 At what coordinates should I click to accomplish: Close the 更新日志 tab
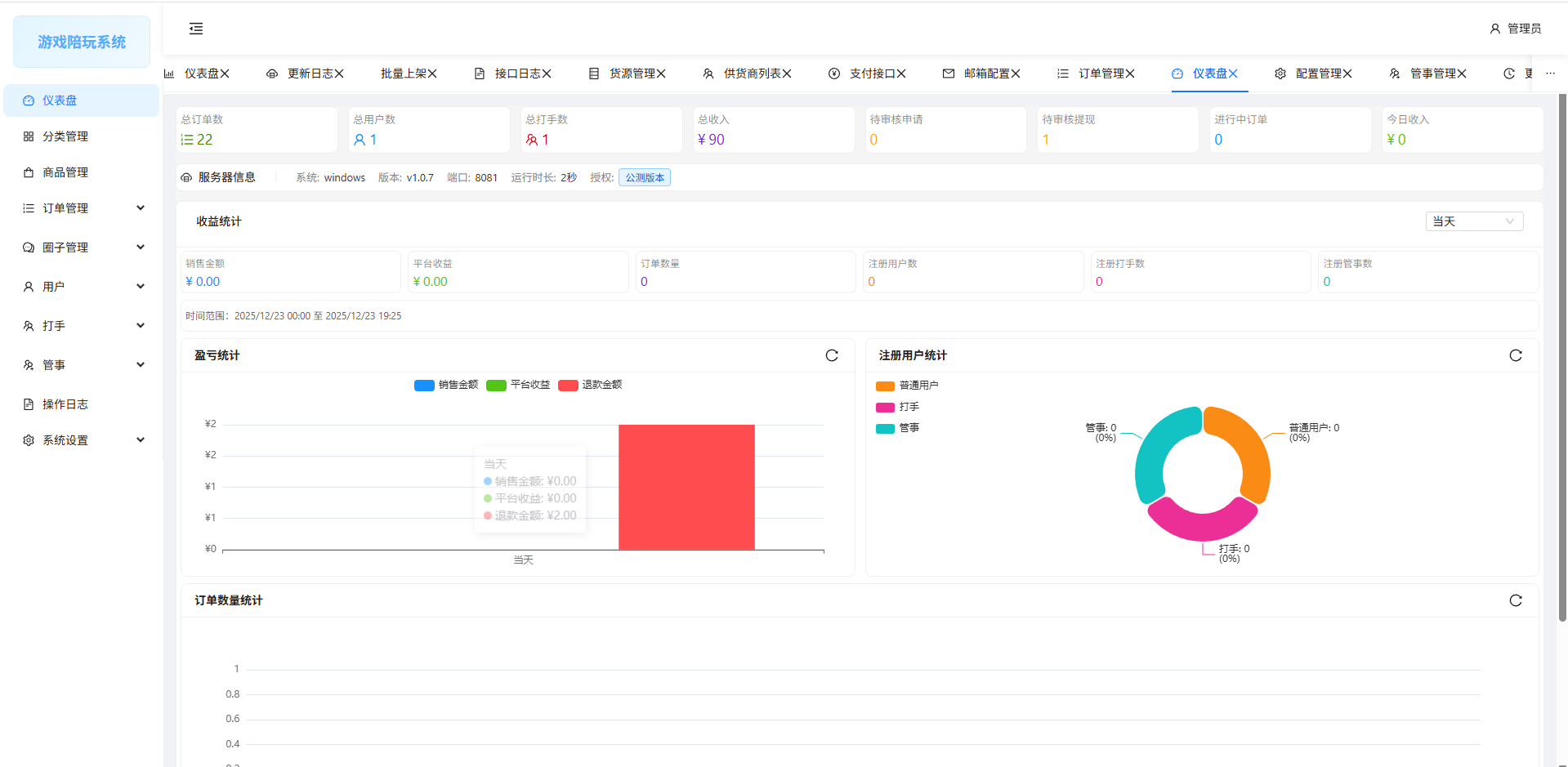click(x=339, y=74)
